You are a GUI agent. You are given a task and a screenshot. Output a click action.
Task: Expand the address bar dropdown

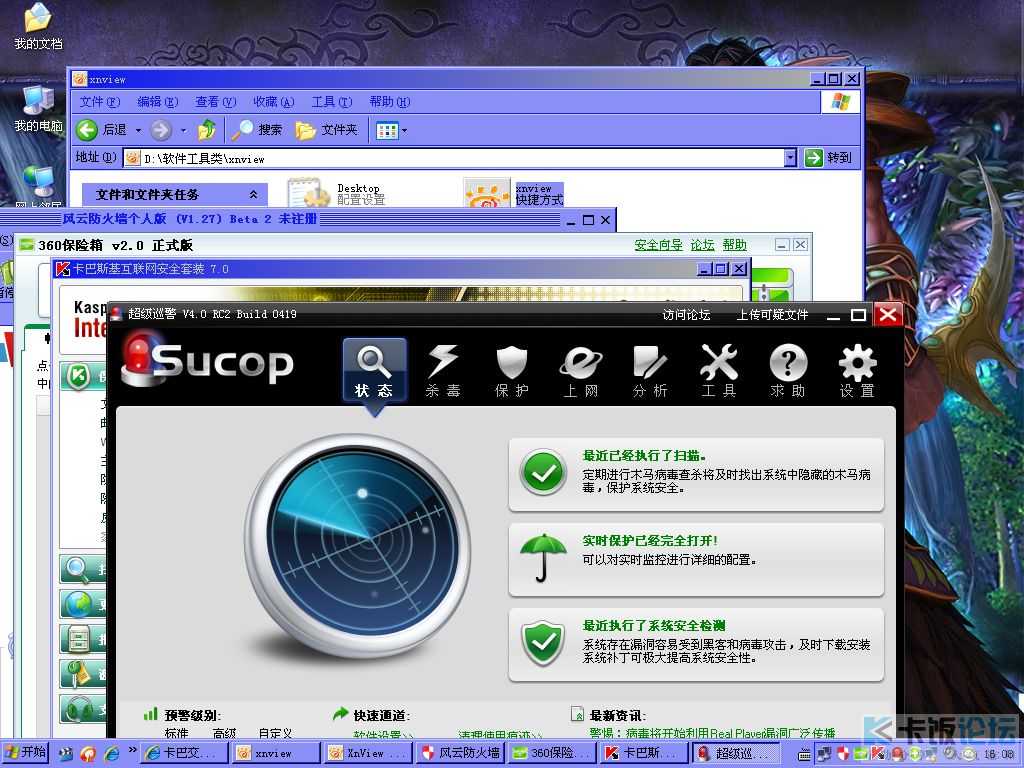point(790,157)
